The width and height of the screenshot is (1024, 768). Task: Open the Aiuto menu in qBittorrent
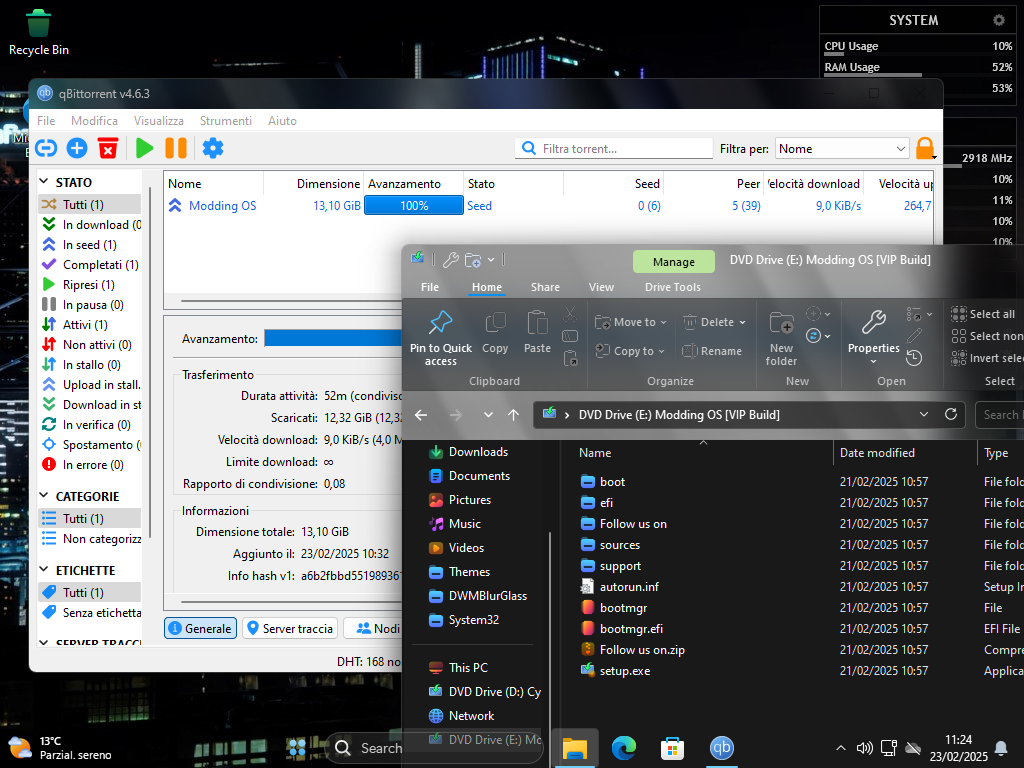click(282, 121)
